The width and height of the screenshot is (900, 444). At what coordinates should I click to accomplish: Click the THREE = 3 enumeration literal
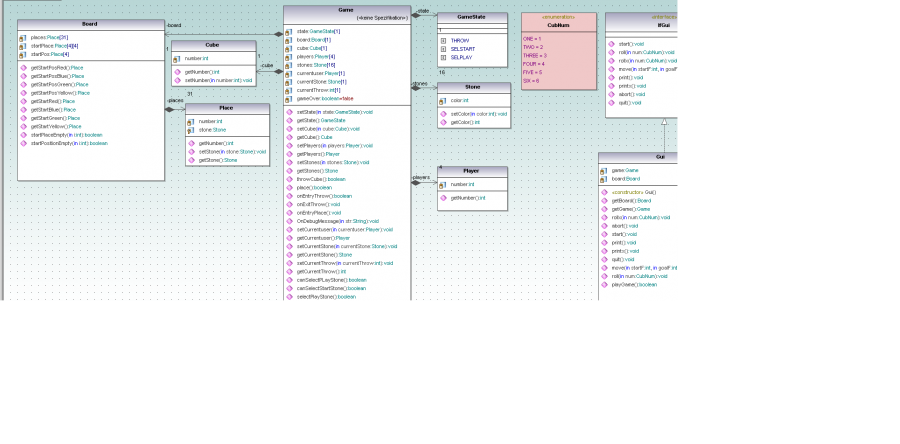point(534,56)
